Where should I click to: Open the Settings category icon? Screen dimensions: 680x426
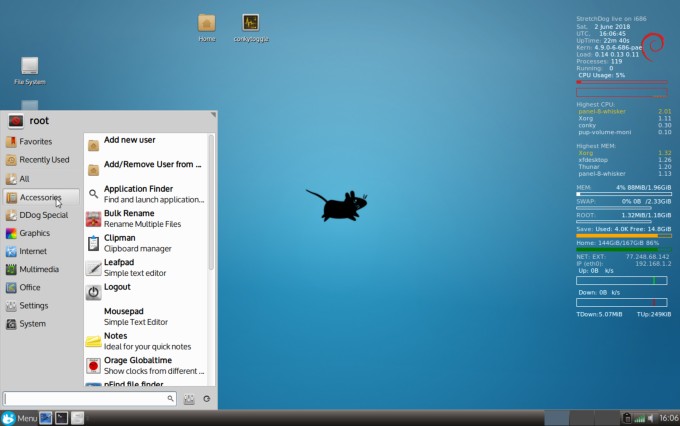(11, 306)
